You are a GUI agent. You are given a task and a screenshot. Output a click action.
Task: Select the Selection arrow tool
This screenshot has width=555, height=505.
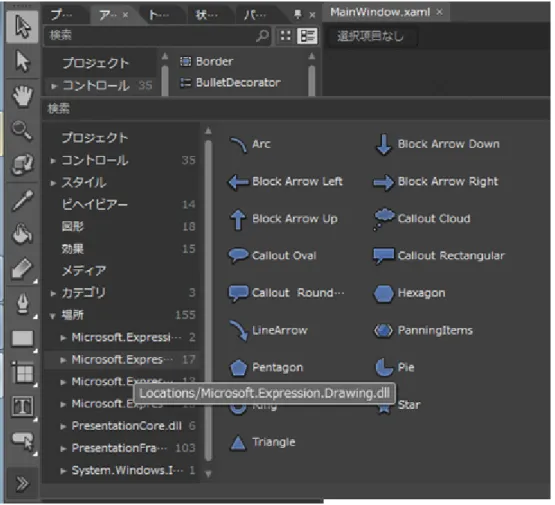coord(22,27)
